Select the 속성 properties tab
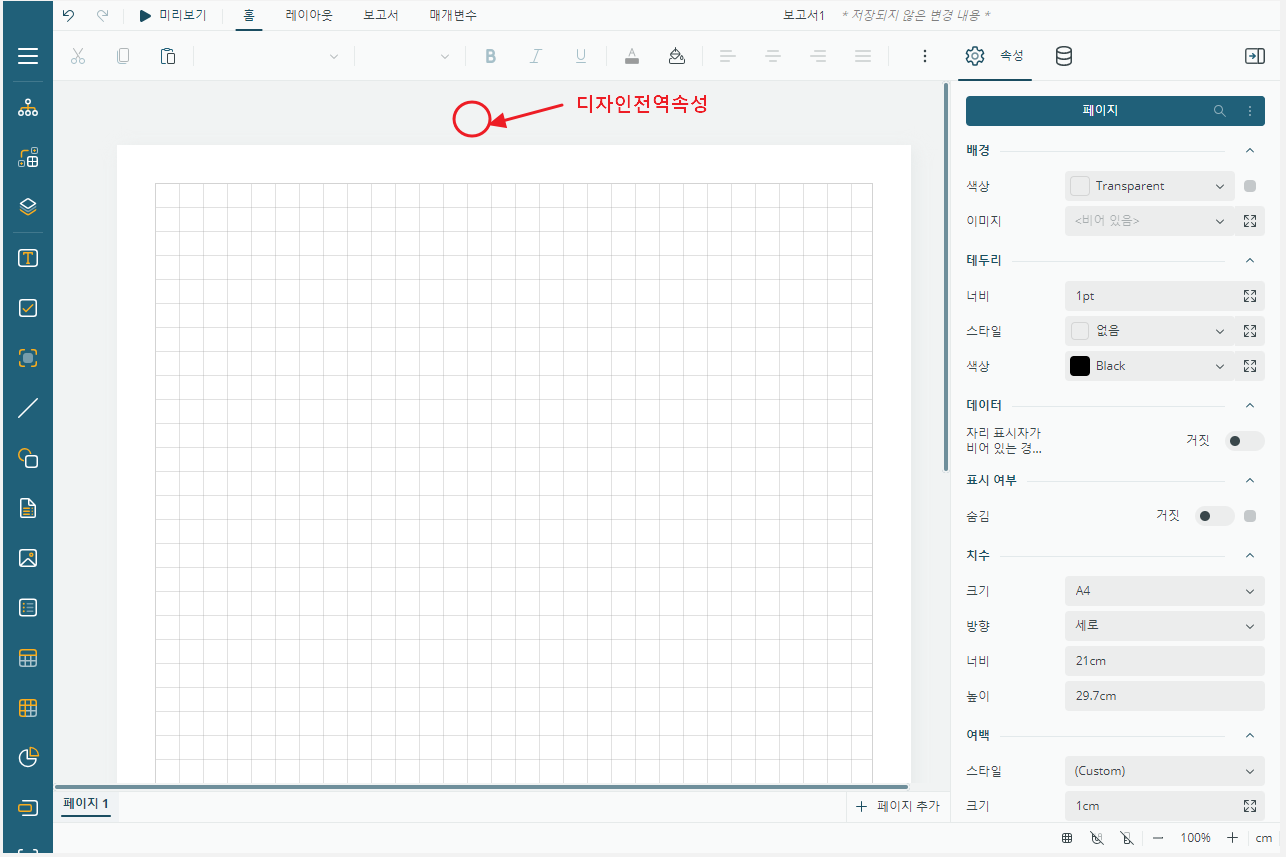Image resolution: width=1286 pixels, height=857 pixels. point(994,56)
